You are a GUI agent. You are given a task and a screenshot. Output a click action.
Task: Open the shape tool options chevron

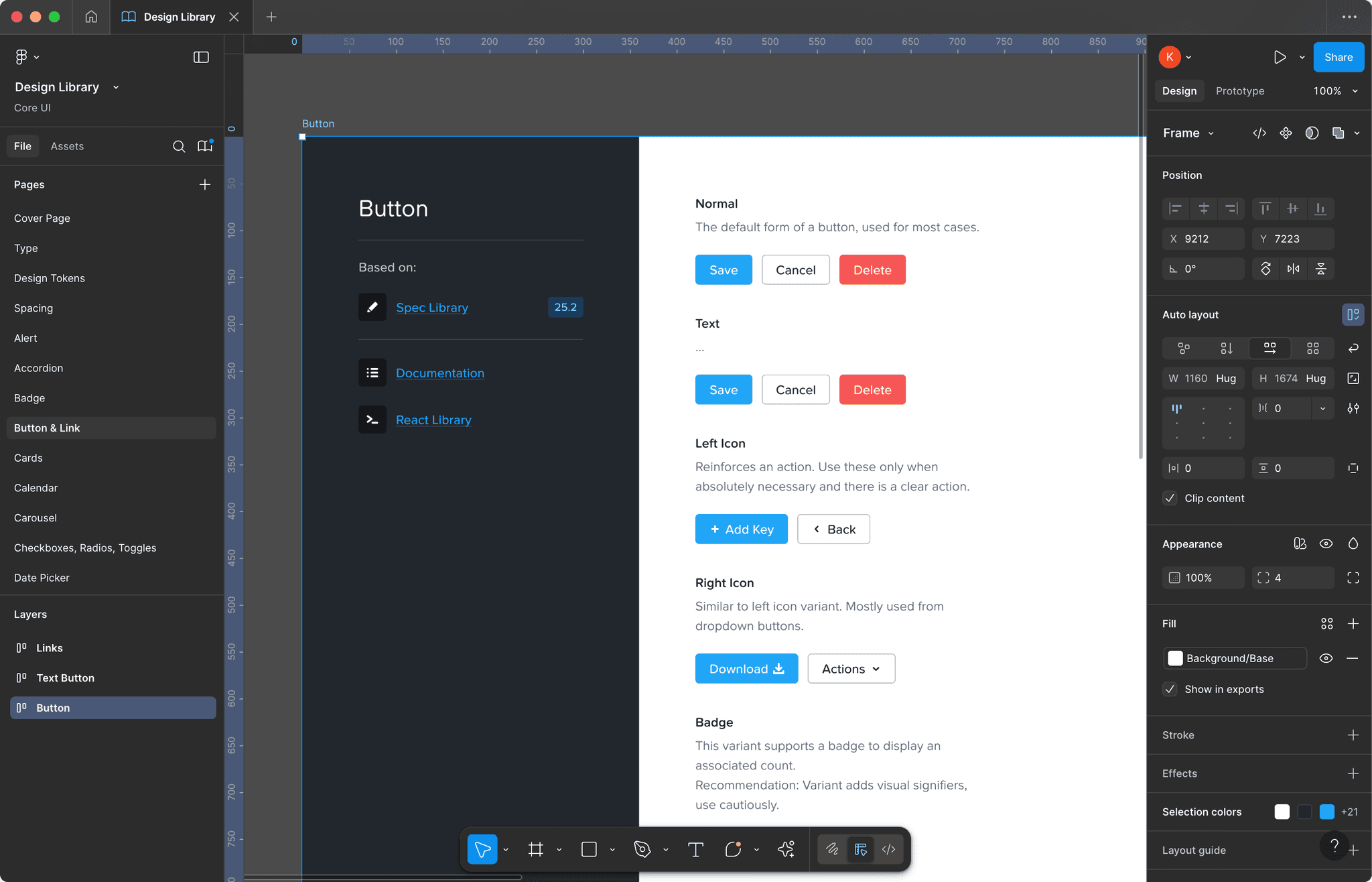(x=611, y=849)
